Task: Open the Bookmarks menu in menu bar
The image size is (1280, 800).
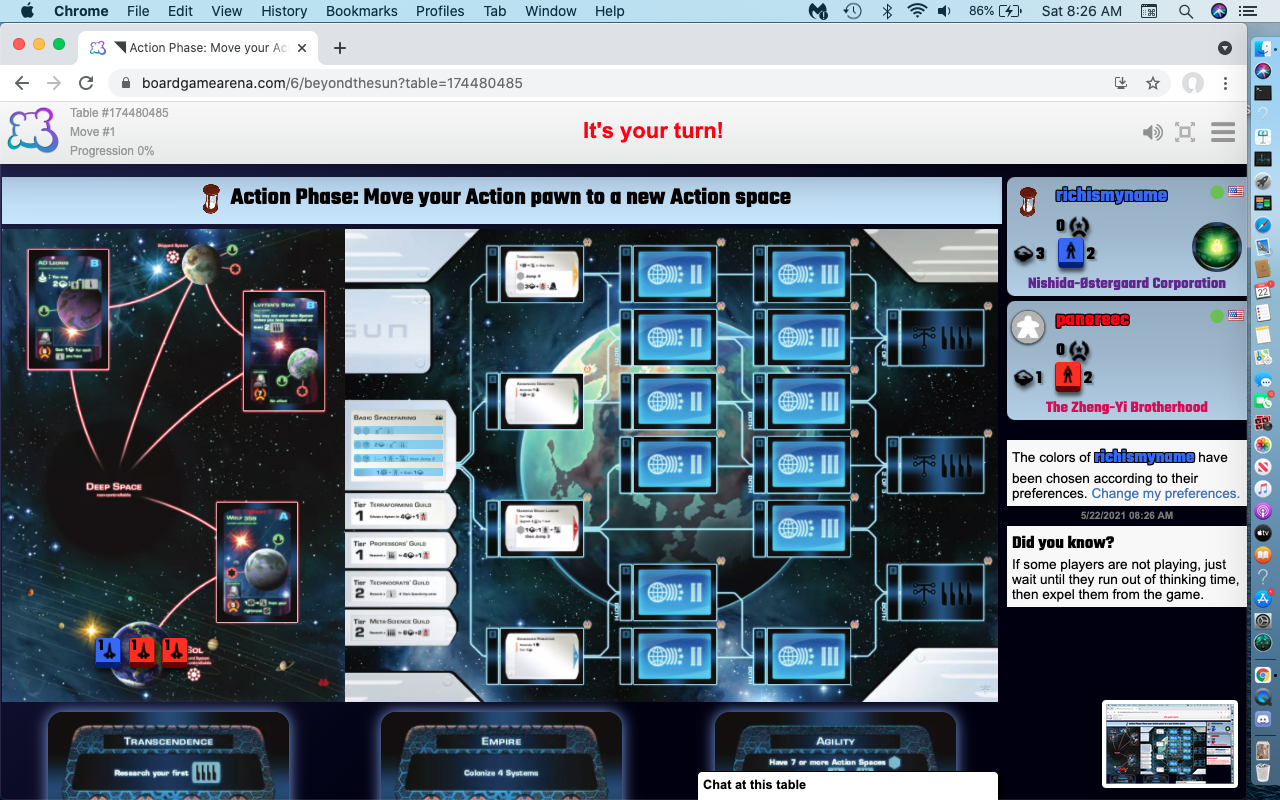Action: click(361, 11)
